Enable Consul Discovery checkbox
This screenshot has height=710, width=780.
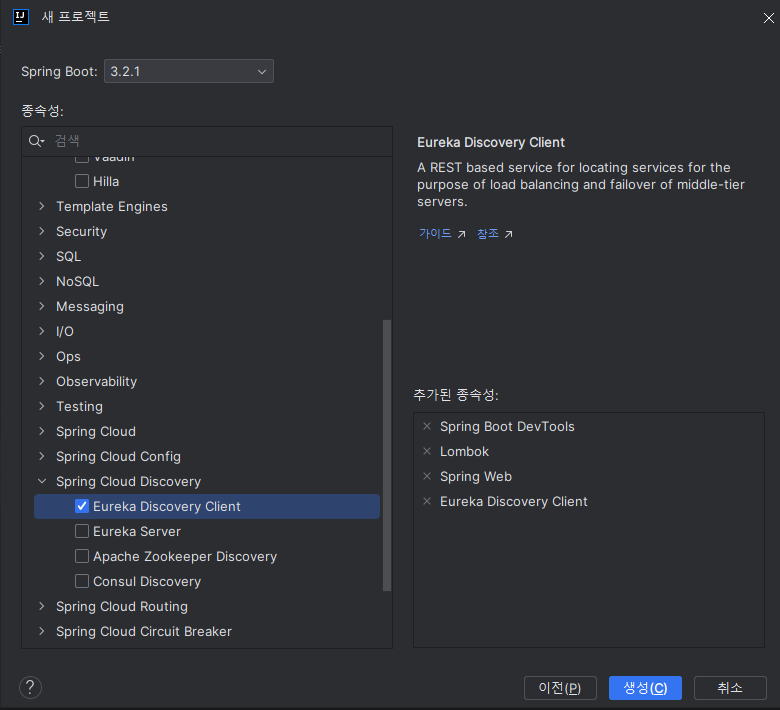click(x=82, y=581)
